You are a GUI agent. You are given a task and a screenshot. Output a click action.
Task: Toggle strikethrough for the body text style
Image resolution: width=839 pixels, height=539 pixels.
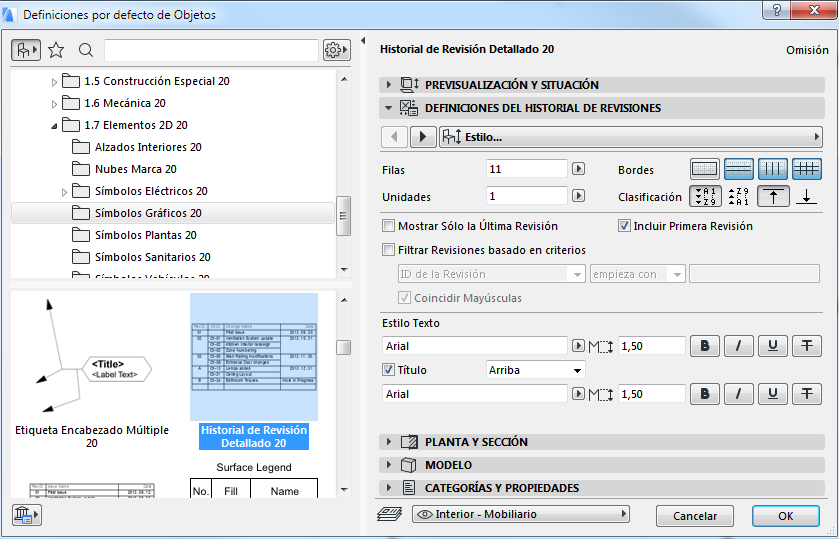click(x=807, y=346)
